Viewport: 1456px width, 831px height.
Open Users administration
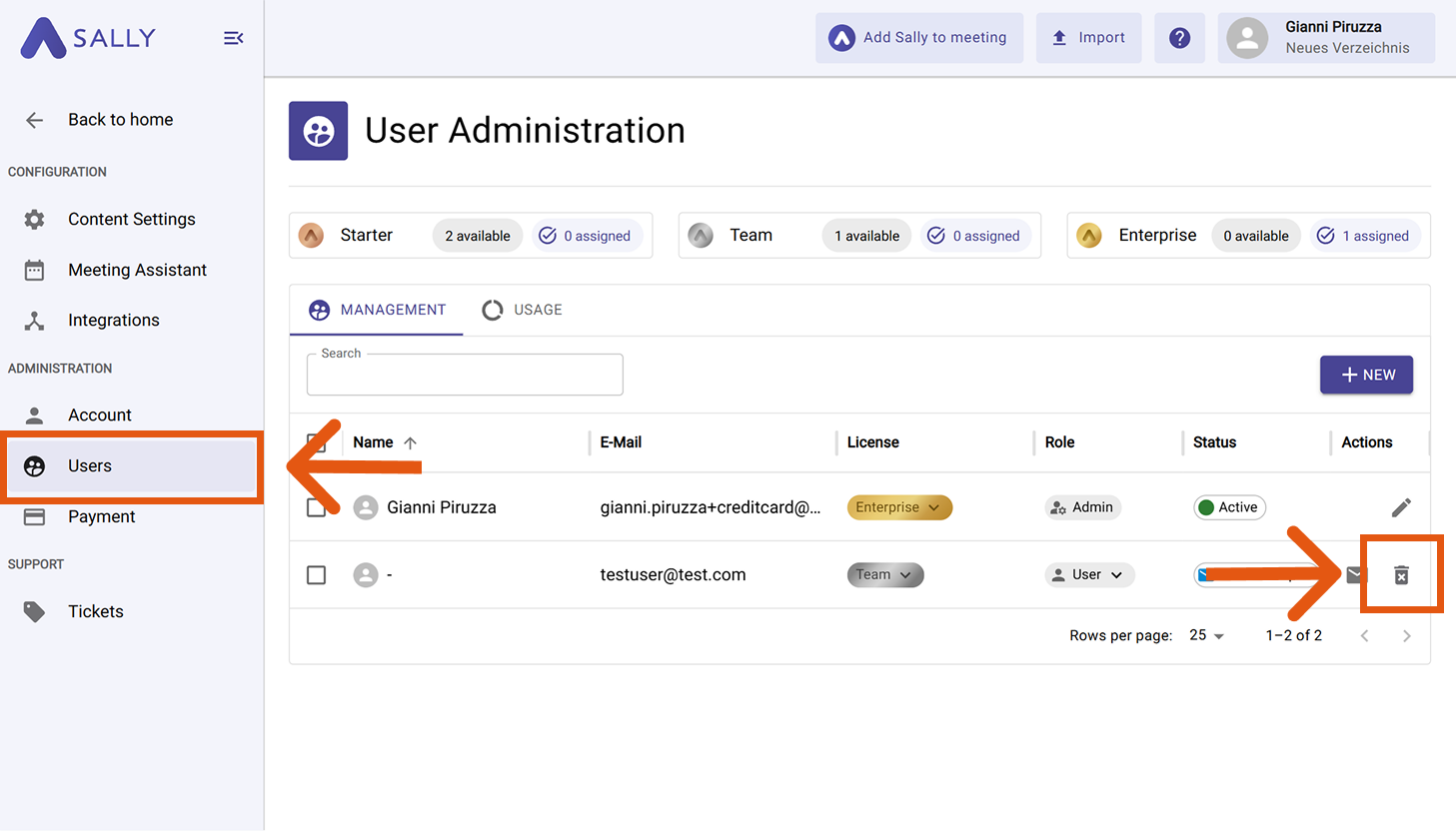[131, 466]
